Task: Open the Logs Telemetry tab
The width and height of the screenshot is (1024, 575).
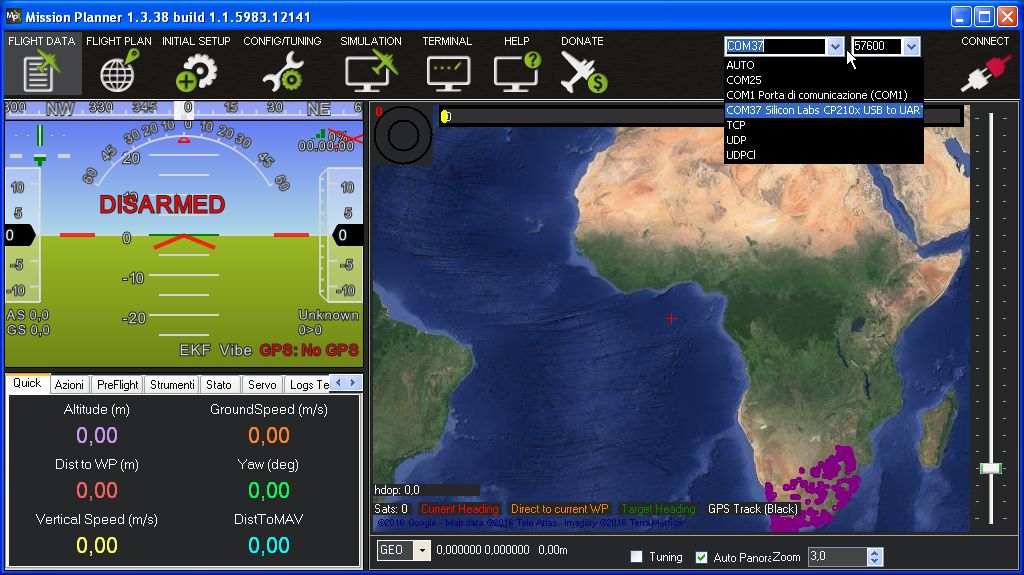Action: point(308,385)
